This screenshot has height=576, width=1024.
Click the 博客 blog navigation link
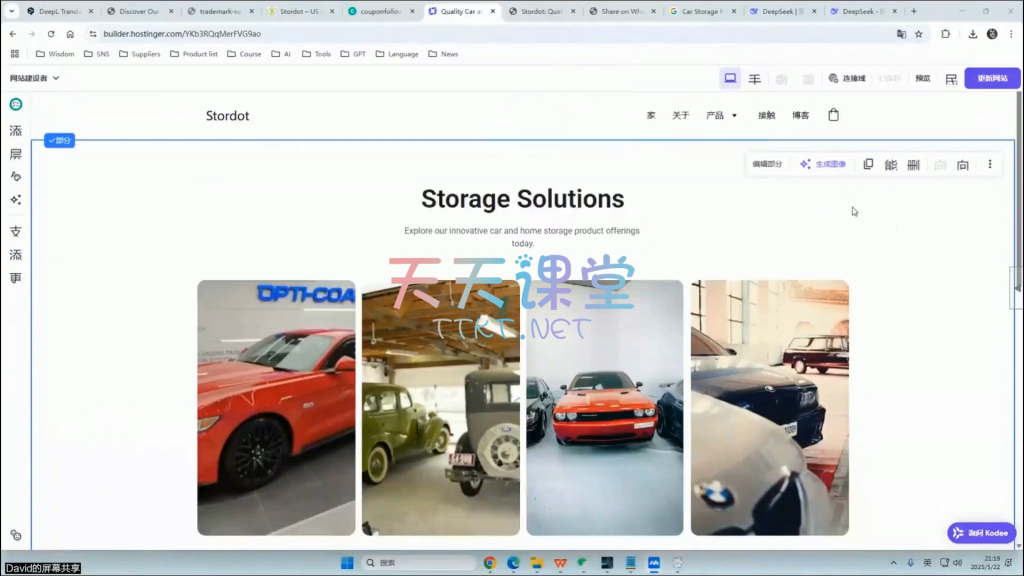(800, 116)
